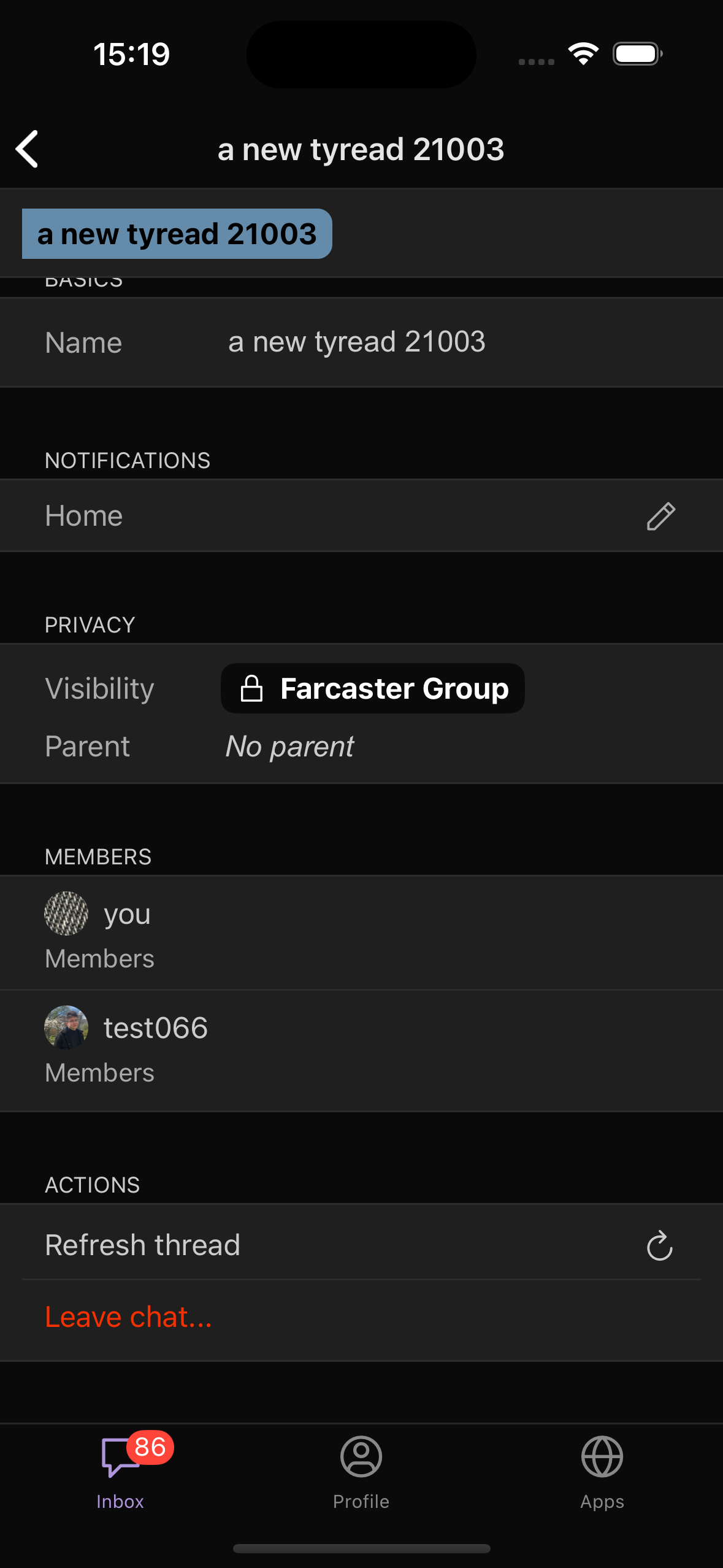Open the Home notifications row
This screenshot has height=1568, width=723.
click(x=307, y=516)
